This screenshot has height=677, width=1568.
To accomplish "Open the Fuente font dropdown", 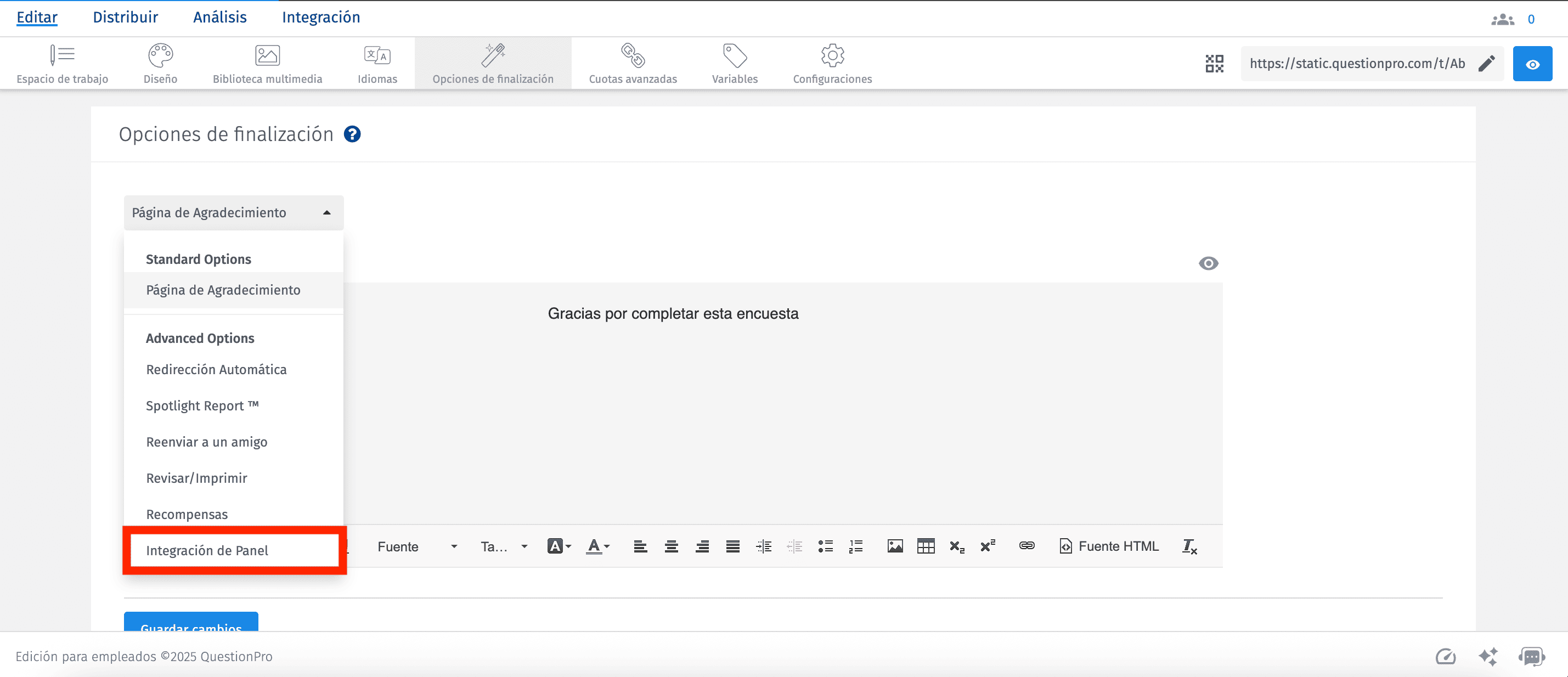I will (416, 546).
